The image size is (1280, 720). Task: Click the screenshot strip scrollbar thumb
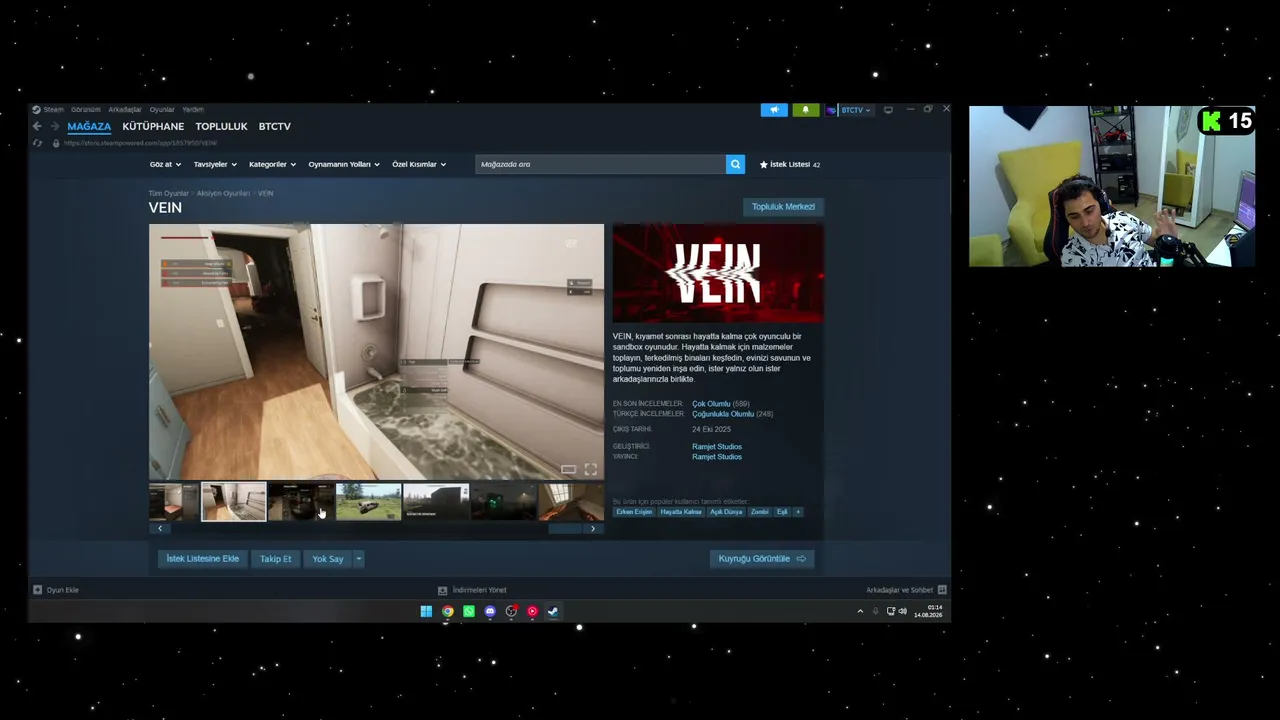[565, 528]
